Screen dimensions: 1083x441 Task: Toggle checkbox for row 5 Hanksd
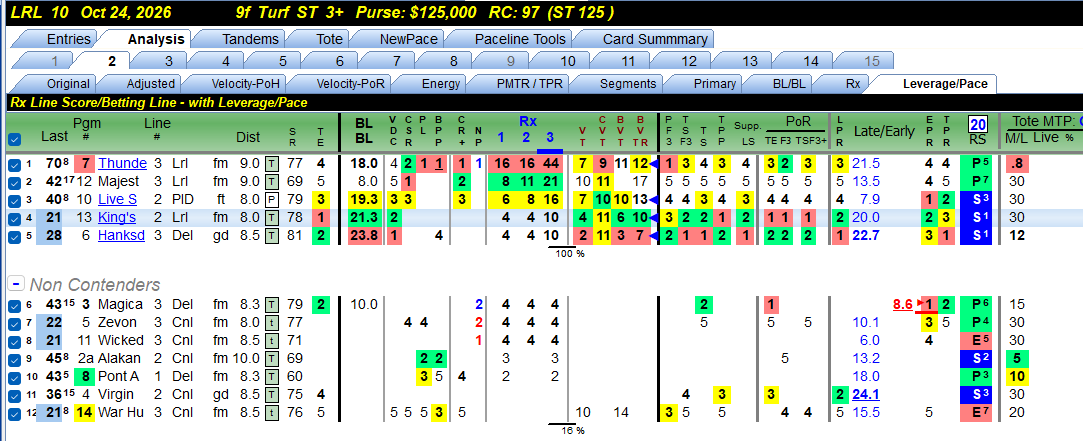tap(14, 236)
